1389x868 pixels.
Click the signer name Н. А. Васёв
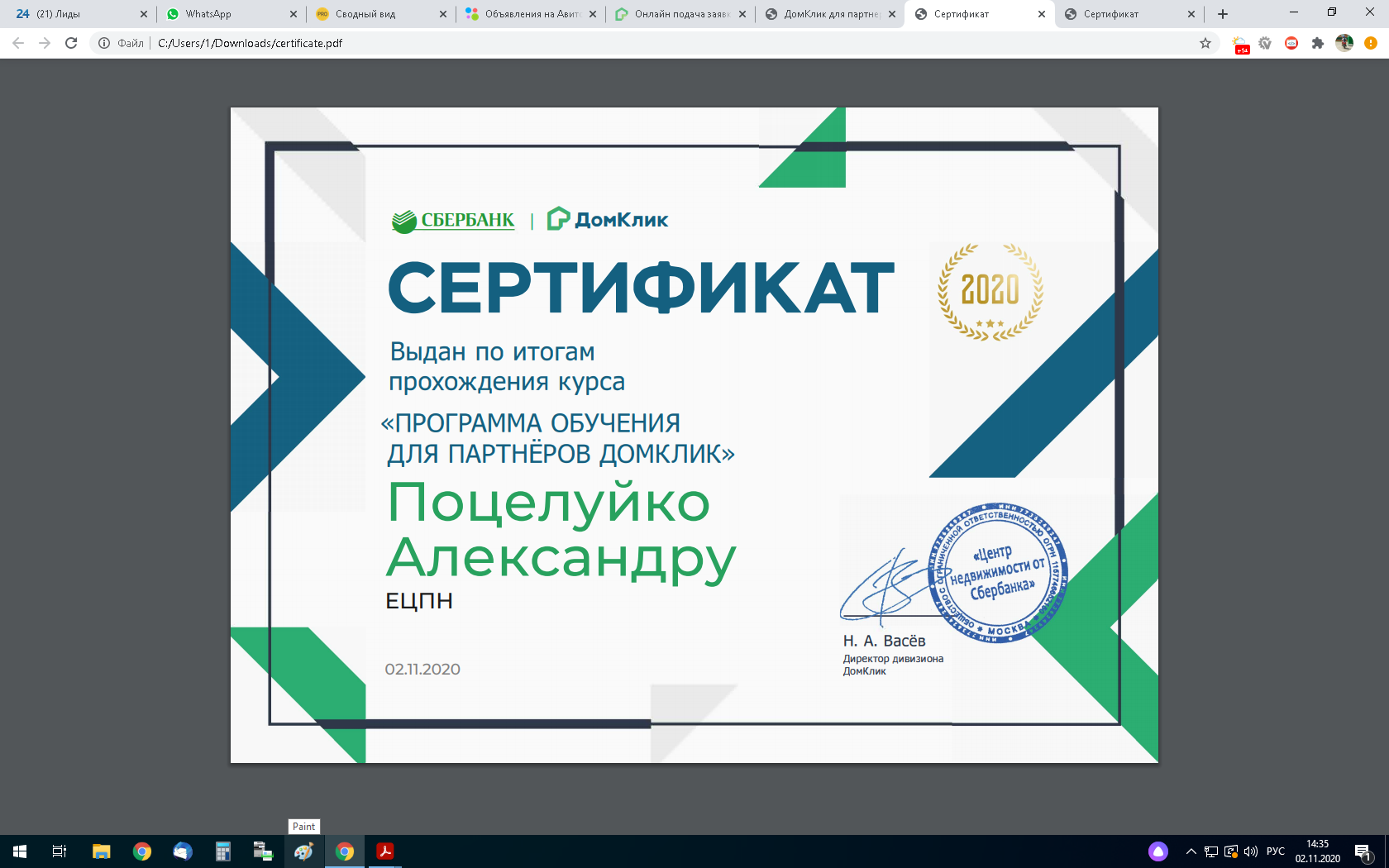(x=884, y=641)
